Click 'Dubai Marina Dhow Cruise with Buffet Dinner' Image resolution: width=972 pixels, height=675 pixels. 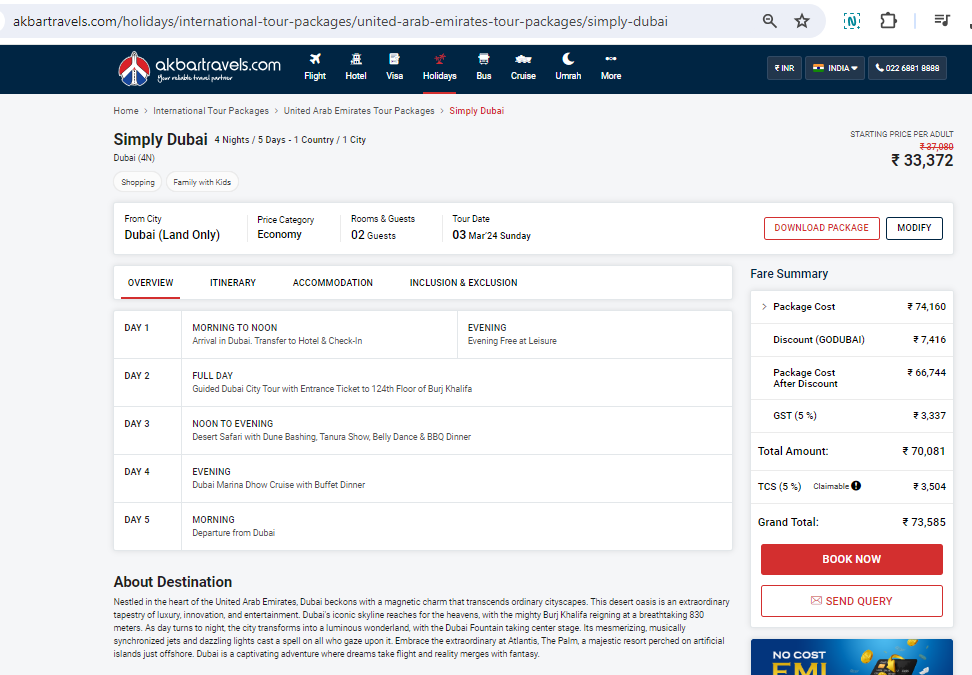(x=278, y=485)
